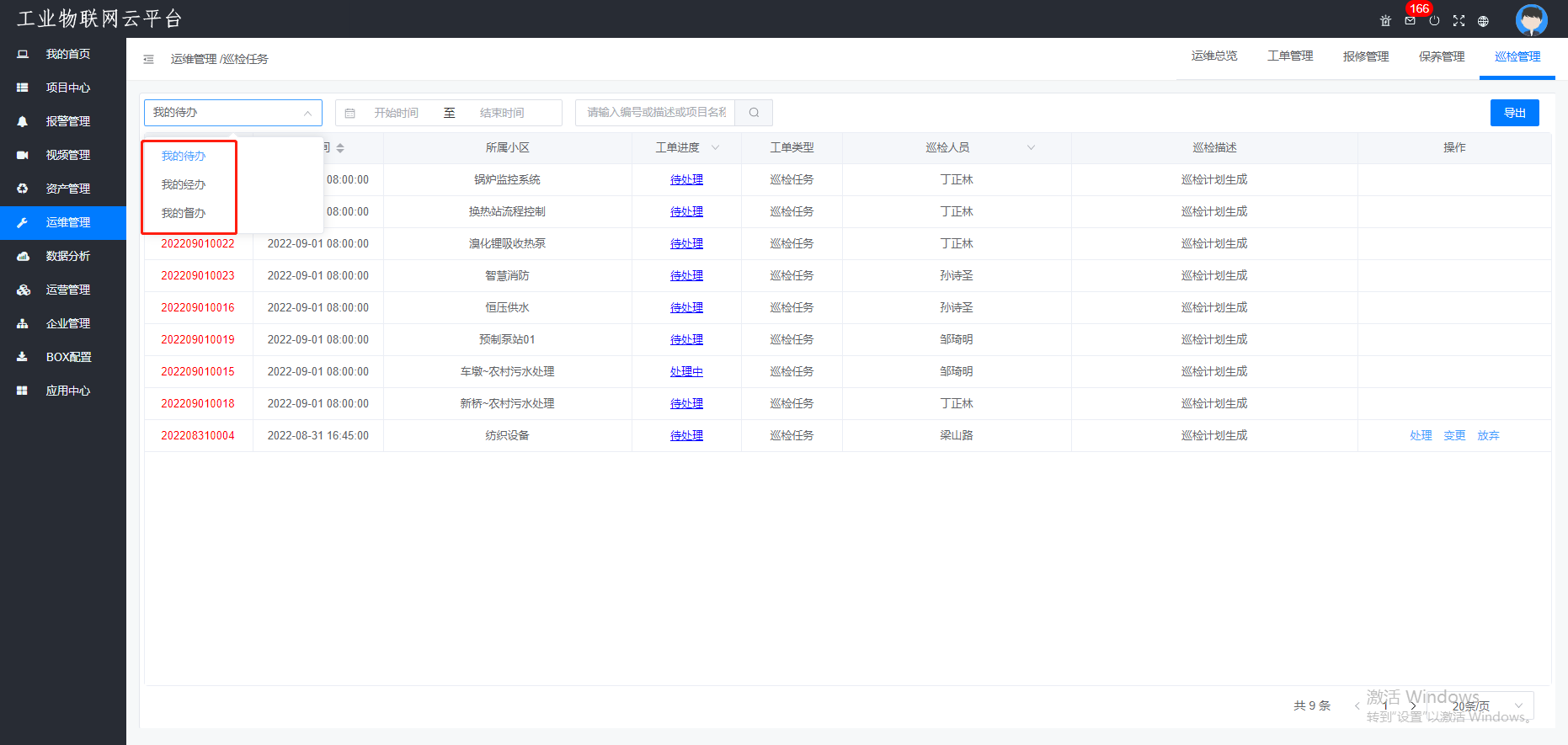
Task: Collapse the 我的待办 filter dropdown
Action: point(233,113)
